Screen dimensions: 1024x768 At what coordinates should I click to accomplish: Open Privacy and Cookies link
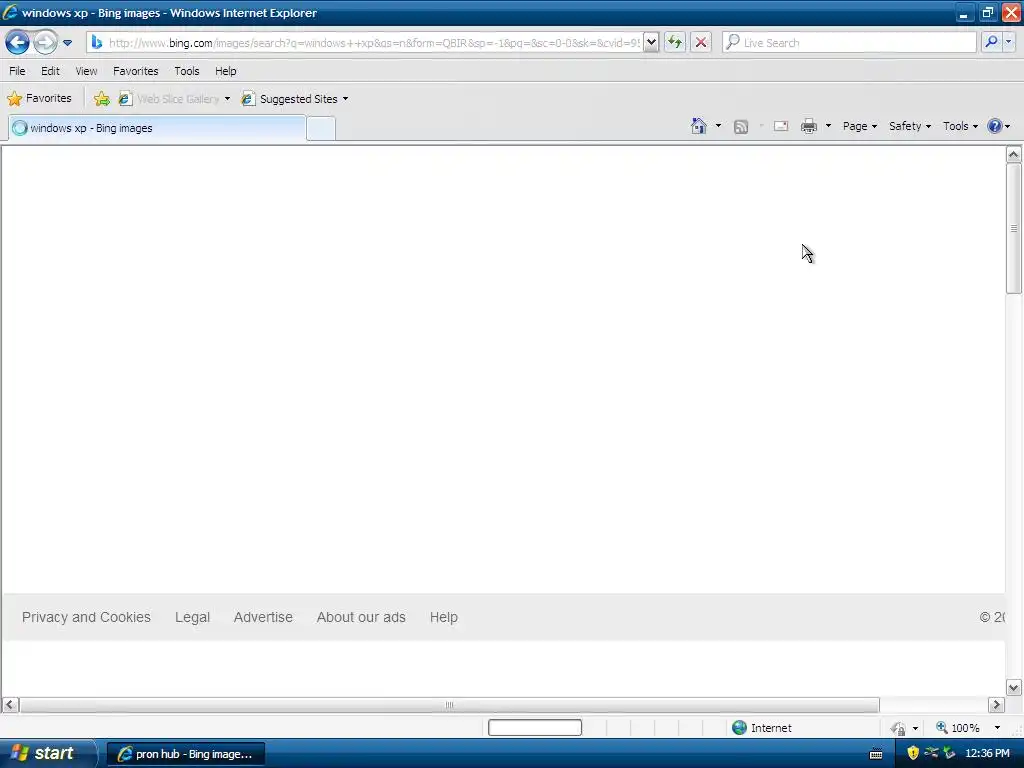(x=86, y=617)
